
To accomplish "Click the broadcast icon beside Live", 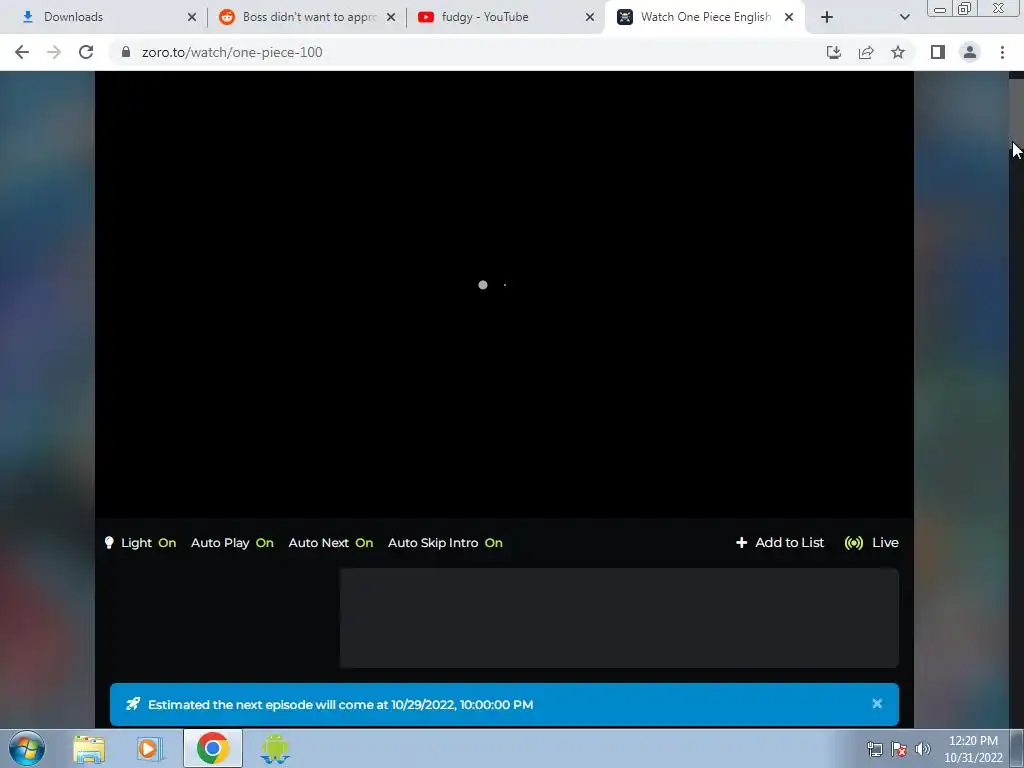I will 854,543.
